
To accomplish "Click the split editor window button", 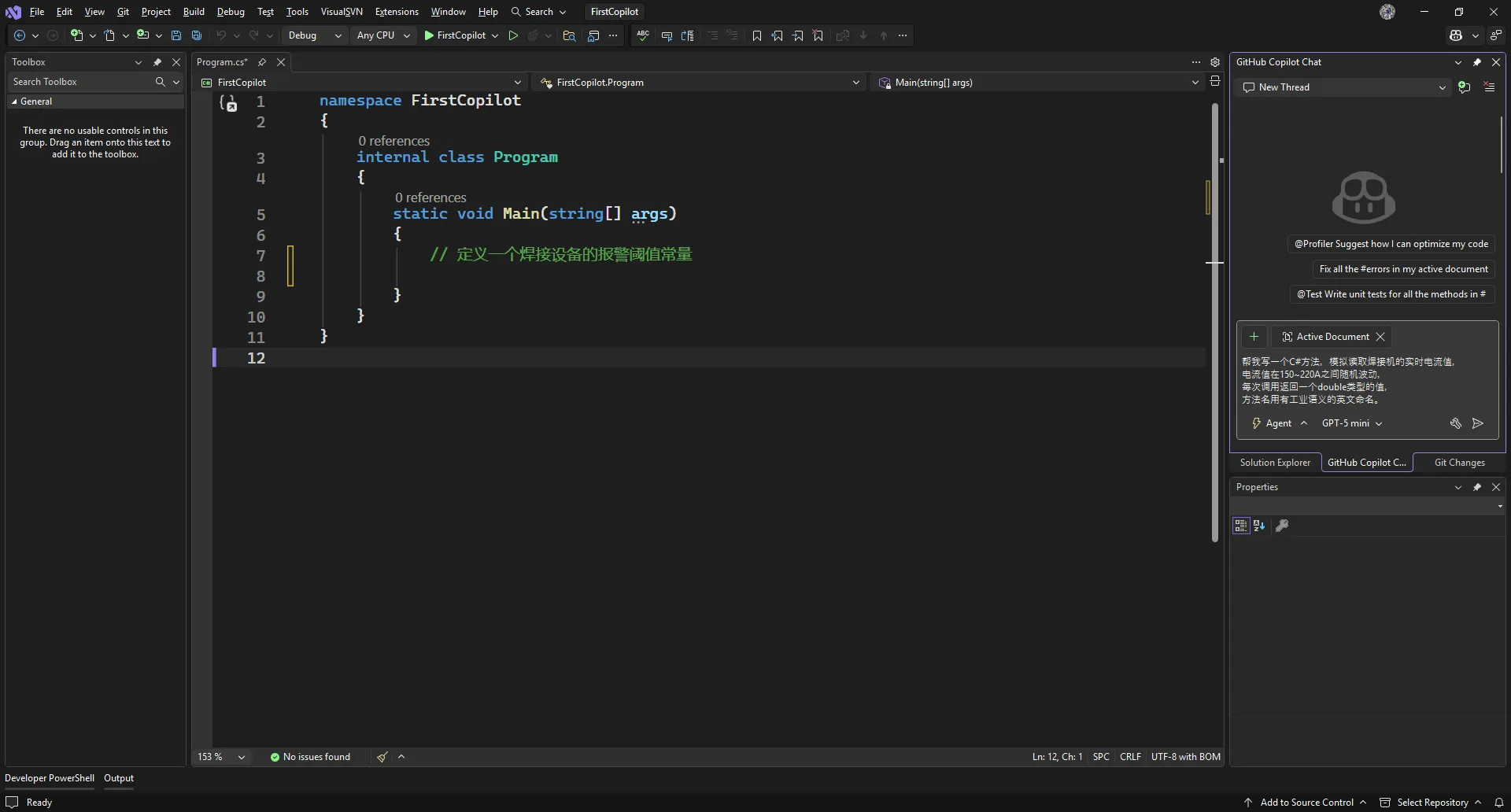I will pos(1215,81).
